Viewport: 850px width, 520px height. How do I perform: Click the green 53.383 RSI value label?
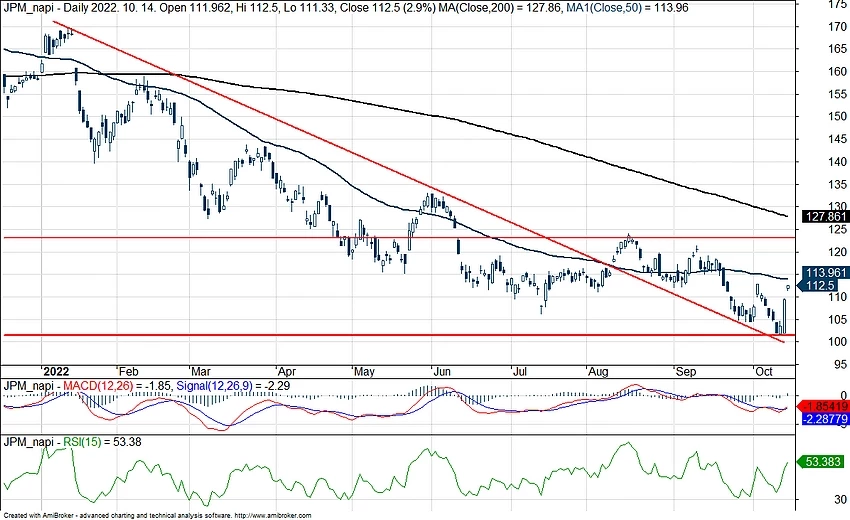point(821,462)
